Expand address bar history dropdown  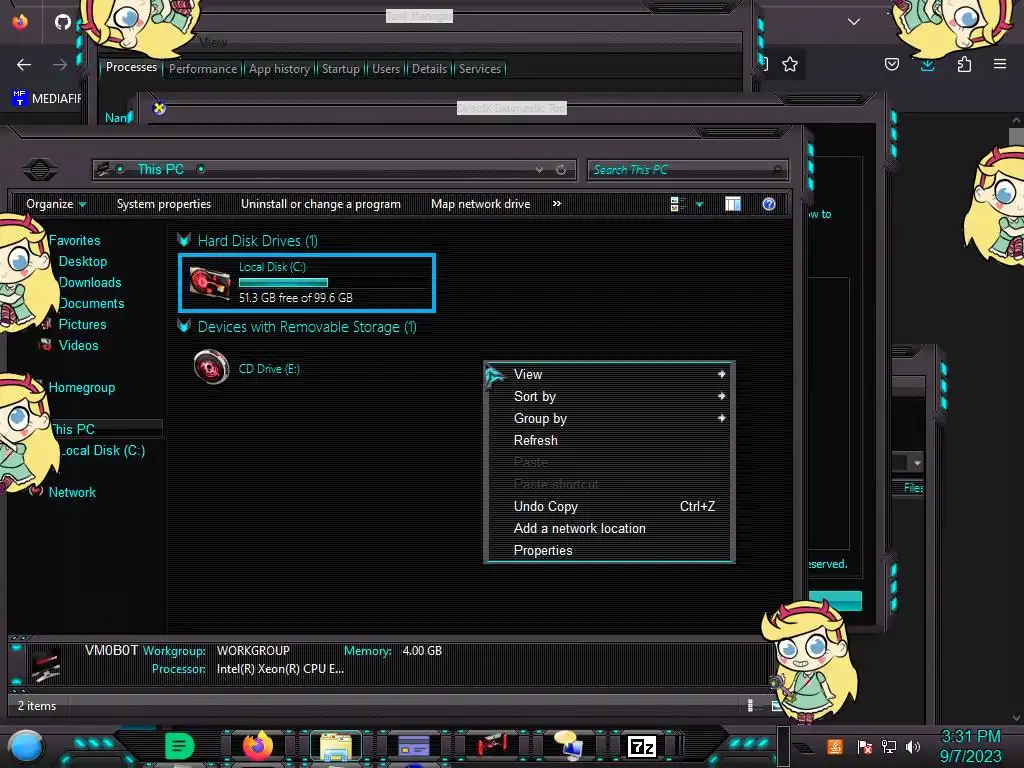pos(539,170)
